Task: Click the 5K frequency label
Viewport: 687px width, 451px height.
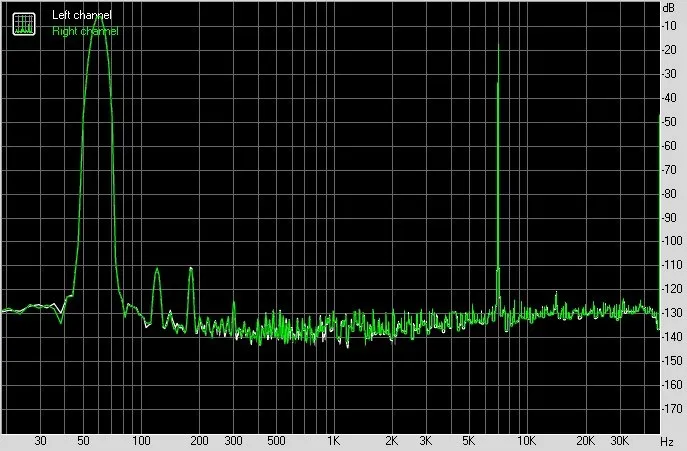Action: click(x=468, y=440)
